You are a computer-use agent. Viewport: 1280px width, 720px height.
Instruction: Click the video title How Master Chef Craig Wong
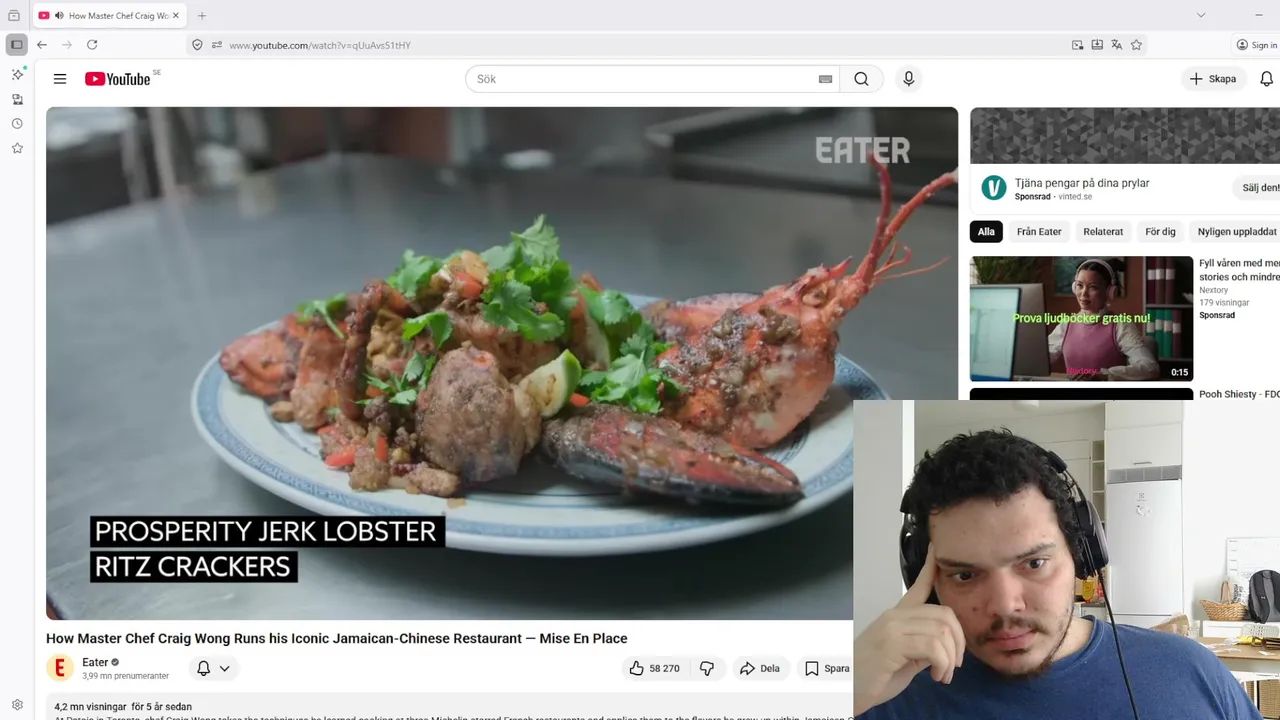pos(337,638)
